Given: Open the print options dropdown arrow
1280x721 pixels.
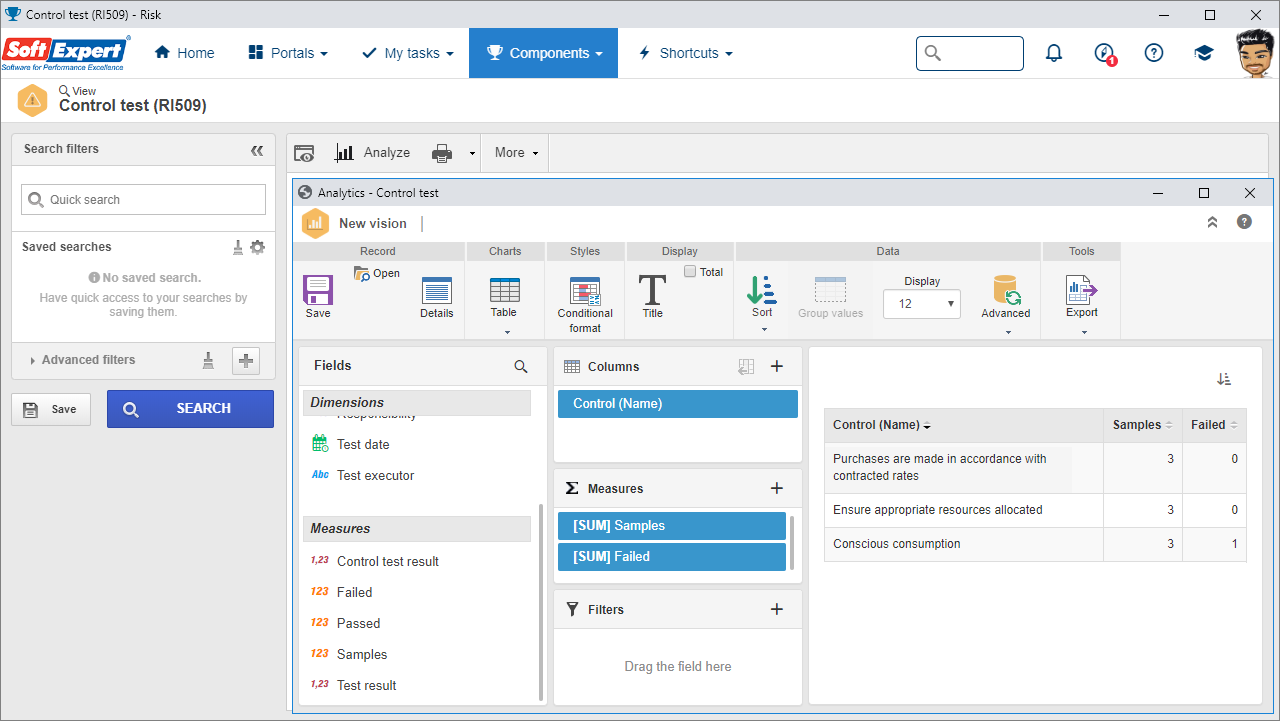Looking at the screenshot, I should [472, 153].
